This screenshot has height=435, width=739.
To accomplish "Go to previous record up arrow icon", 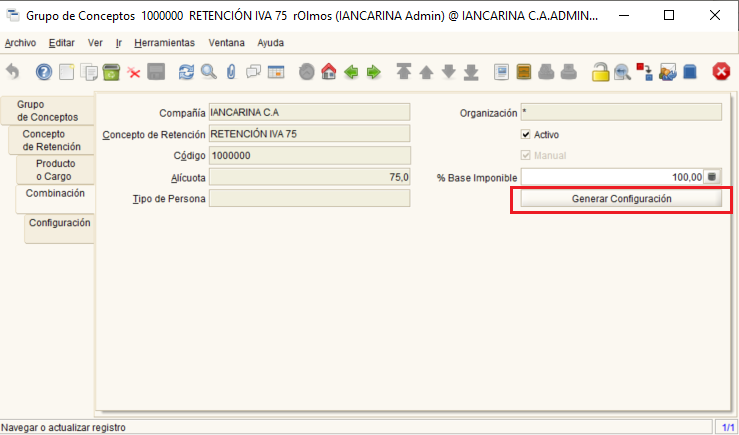I will pyautogui.click(x=426, y=72).
